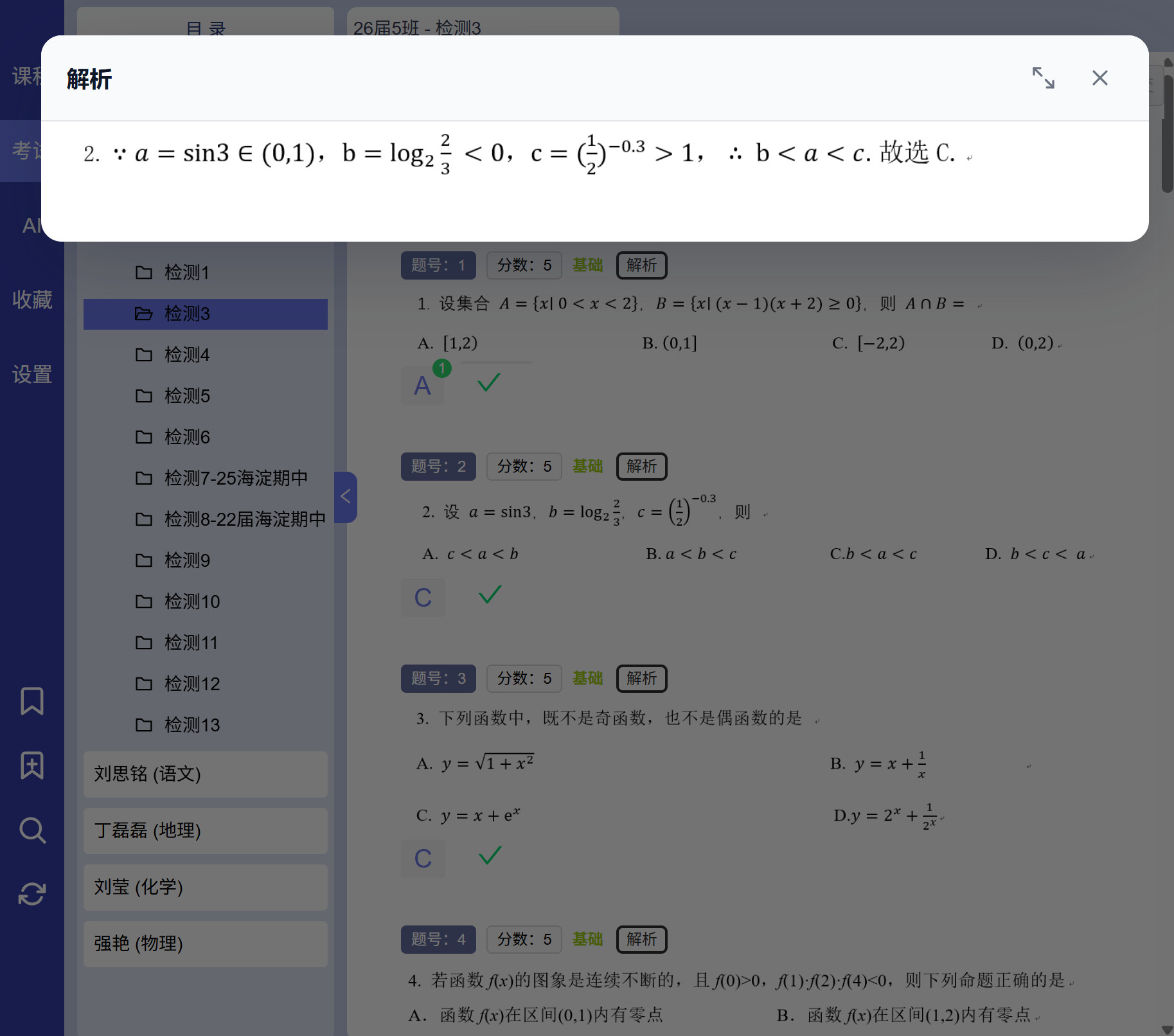The width and height of the screenshot is (1174, 1036).
Task: Click the refresh sync icon
Action: [x=32, y=894]
